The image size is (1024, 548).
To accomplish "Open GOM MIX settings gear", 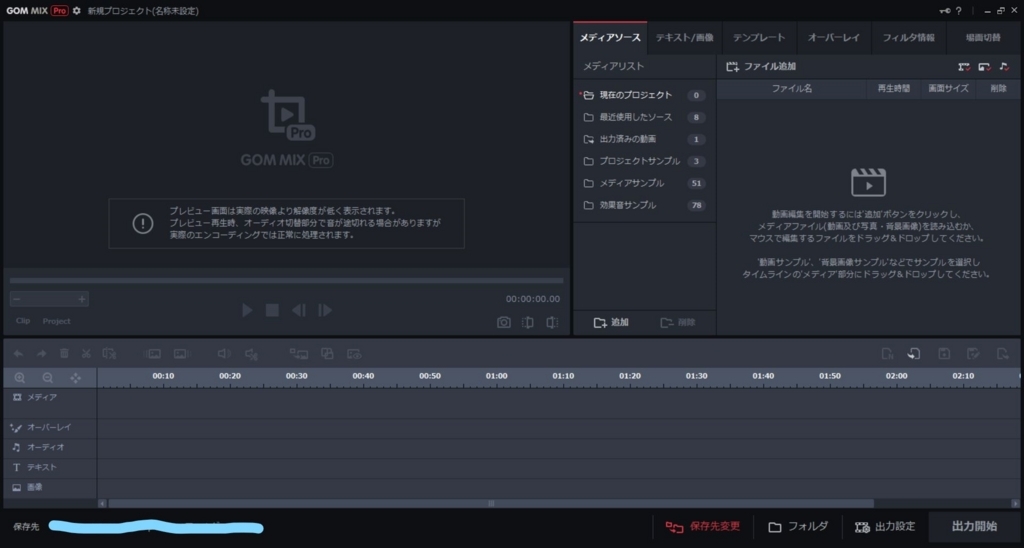I will pyautogui.click(x=77, y=10).
